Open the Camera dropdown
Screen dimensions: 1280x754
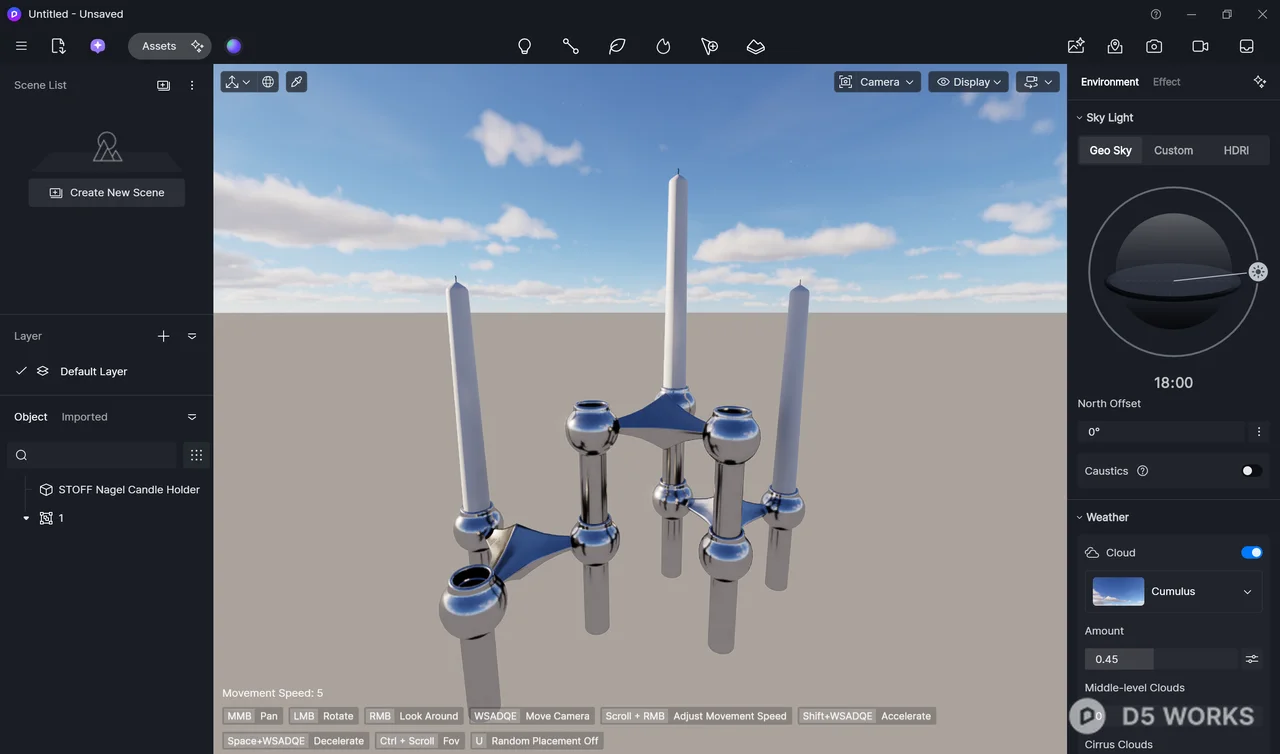(x=877, y=82)
